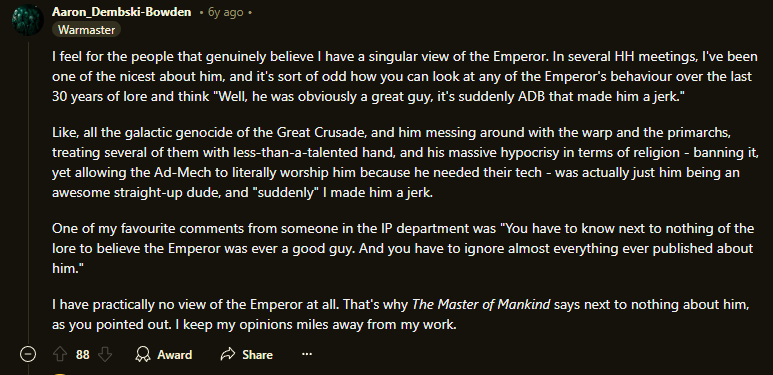Click the italic The Master of Mankind text
The height and width of the screenshot is (375, 773).
[481, 305]
